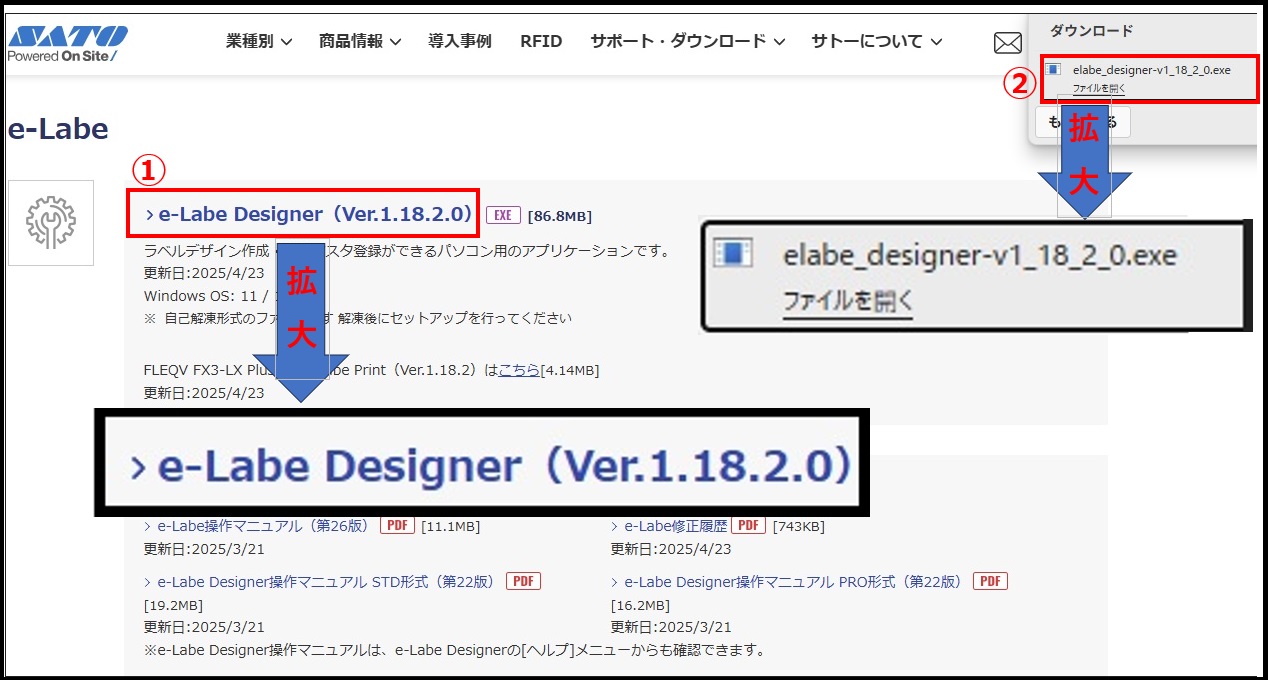The width and height of the screenshot is (1268, 680).
Task: Click the mail envelope icon
Action: pyautogui.click(x=1009, y=42)
